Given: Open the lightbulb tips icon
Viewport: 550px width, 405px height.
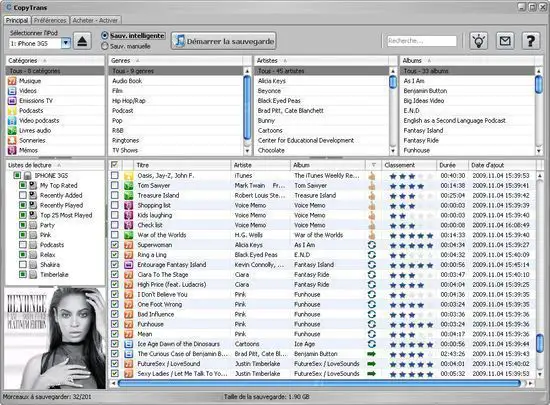Looking at the screenshot, I should 479,41.
